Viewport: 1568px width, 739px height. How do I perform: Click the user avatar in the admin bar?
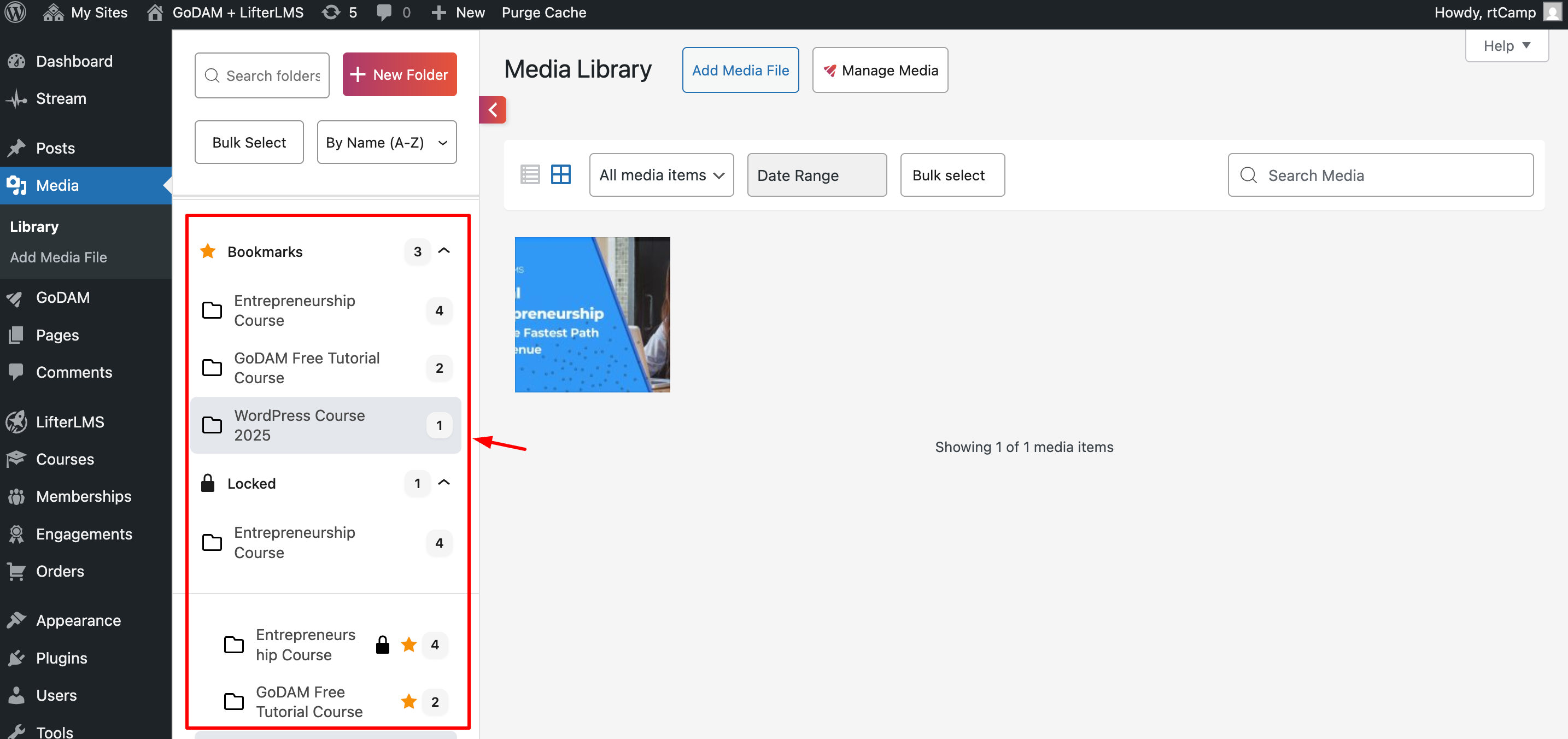tap(1552, 13)
